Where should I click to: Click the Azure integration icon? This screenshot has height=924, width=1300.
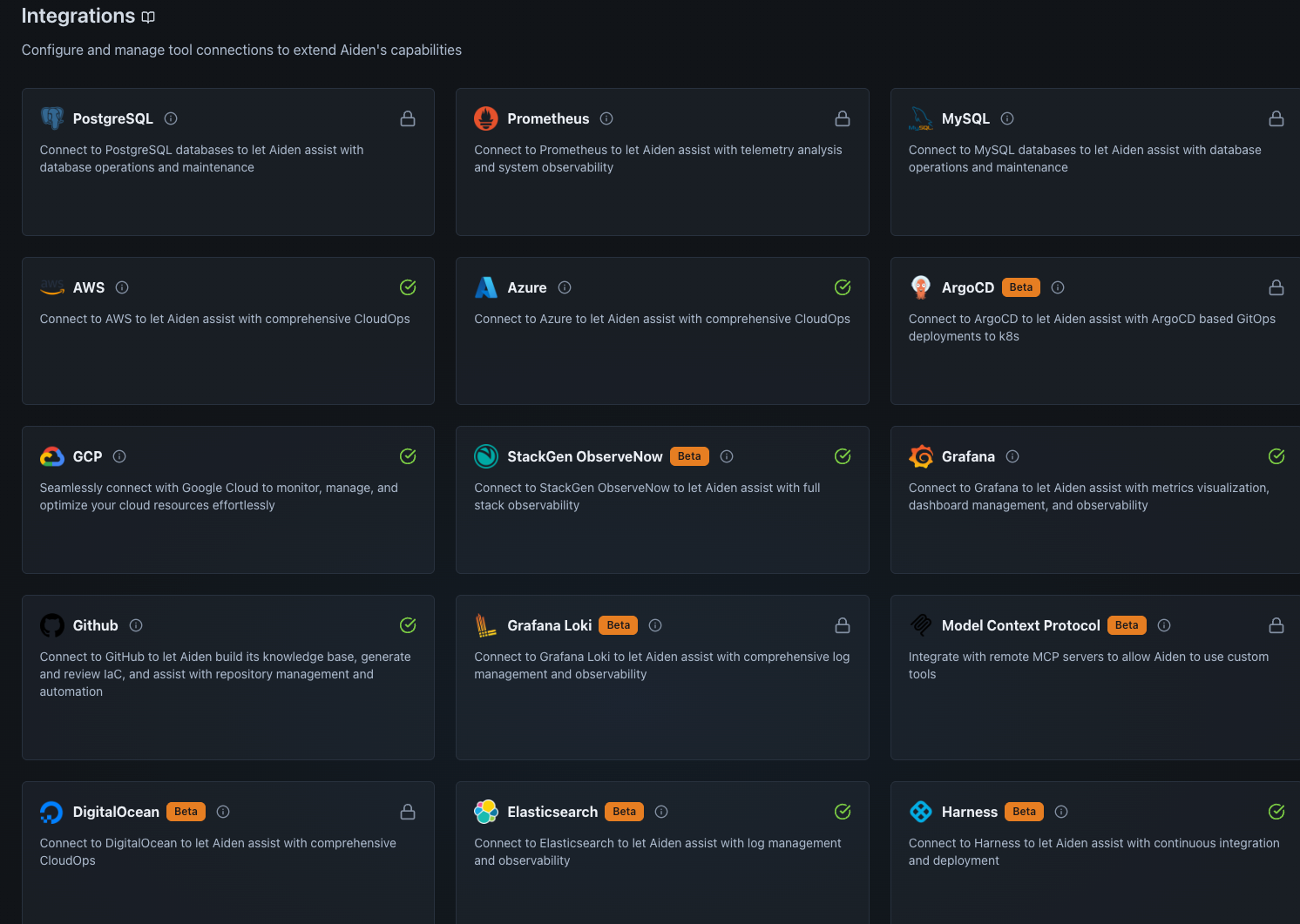tap(486, 287)
